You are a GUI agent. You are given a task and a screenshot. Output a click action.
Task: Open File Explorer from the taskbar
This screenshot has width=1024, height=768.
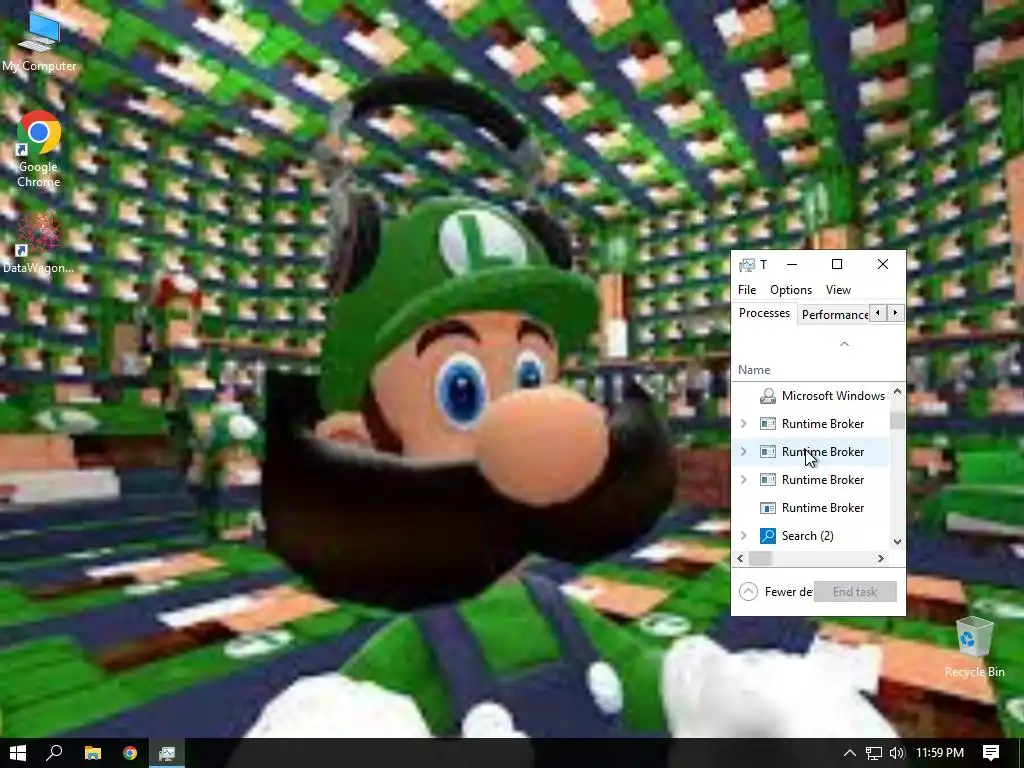click(93, 753)
